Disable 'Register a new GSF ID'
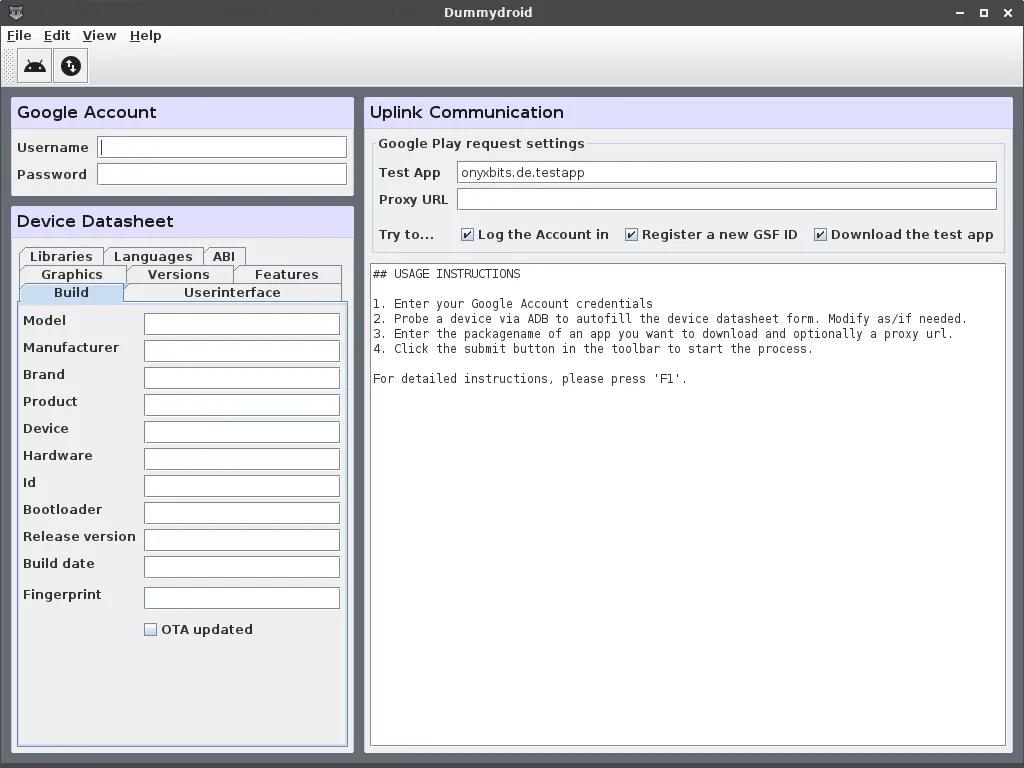This screenshot has width=1024, height=768. [631, 234]
